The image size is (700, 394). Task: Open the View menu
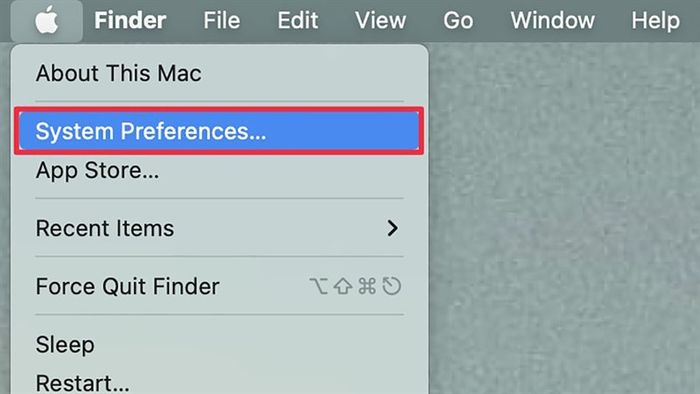coord(380,21)
